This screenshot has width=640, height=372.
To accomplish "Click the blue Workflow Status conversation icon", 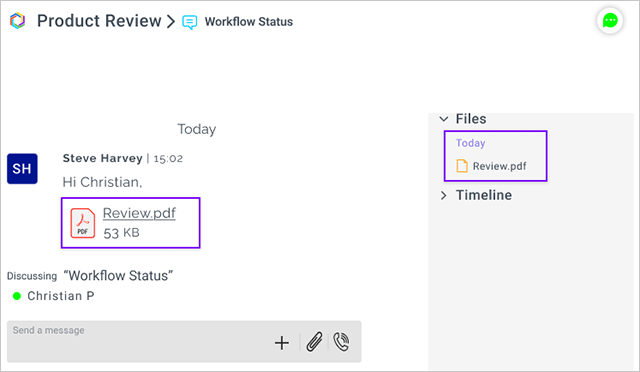I will click(189, 22).
